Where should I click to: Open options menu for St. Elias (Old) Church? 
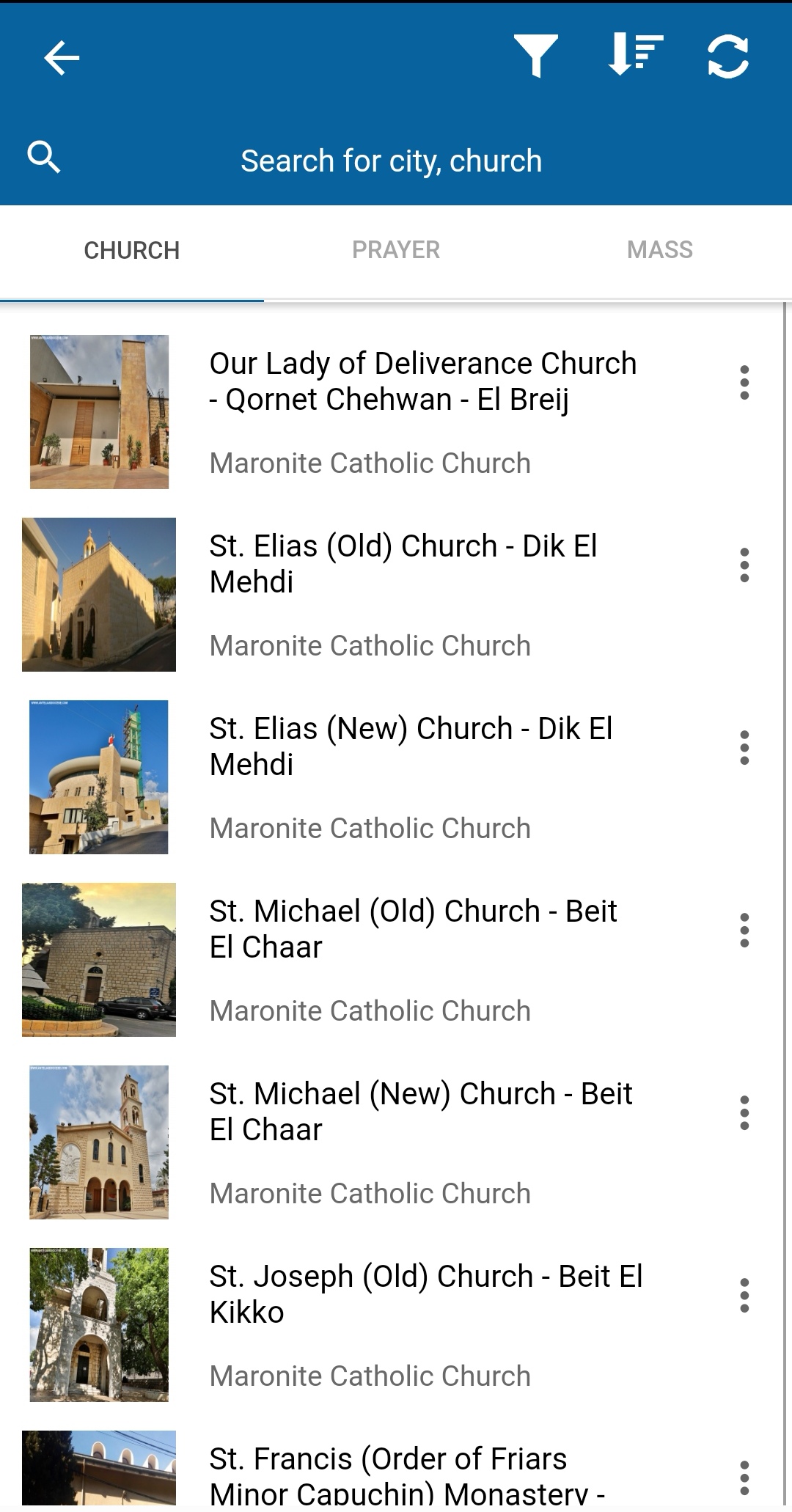[744, 565]
